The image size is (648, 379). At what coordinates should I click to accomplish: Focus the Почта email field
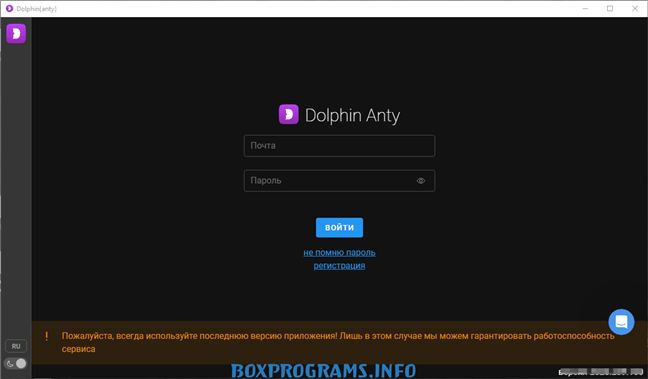pos(339,145)
